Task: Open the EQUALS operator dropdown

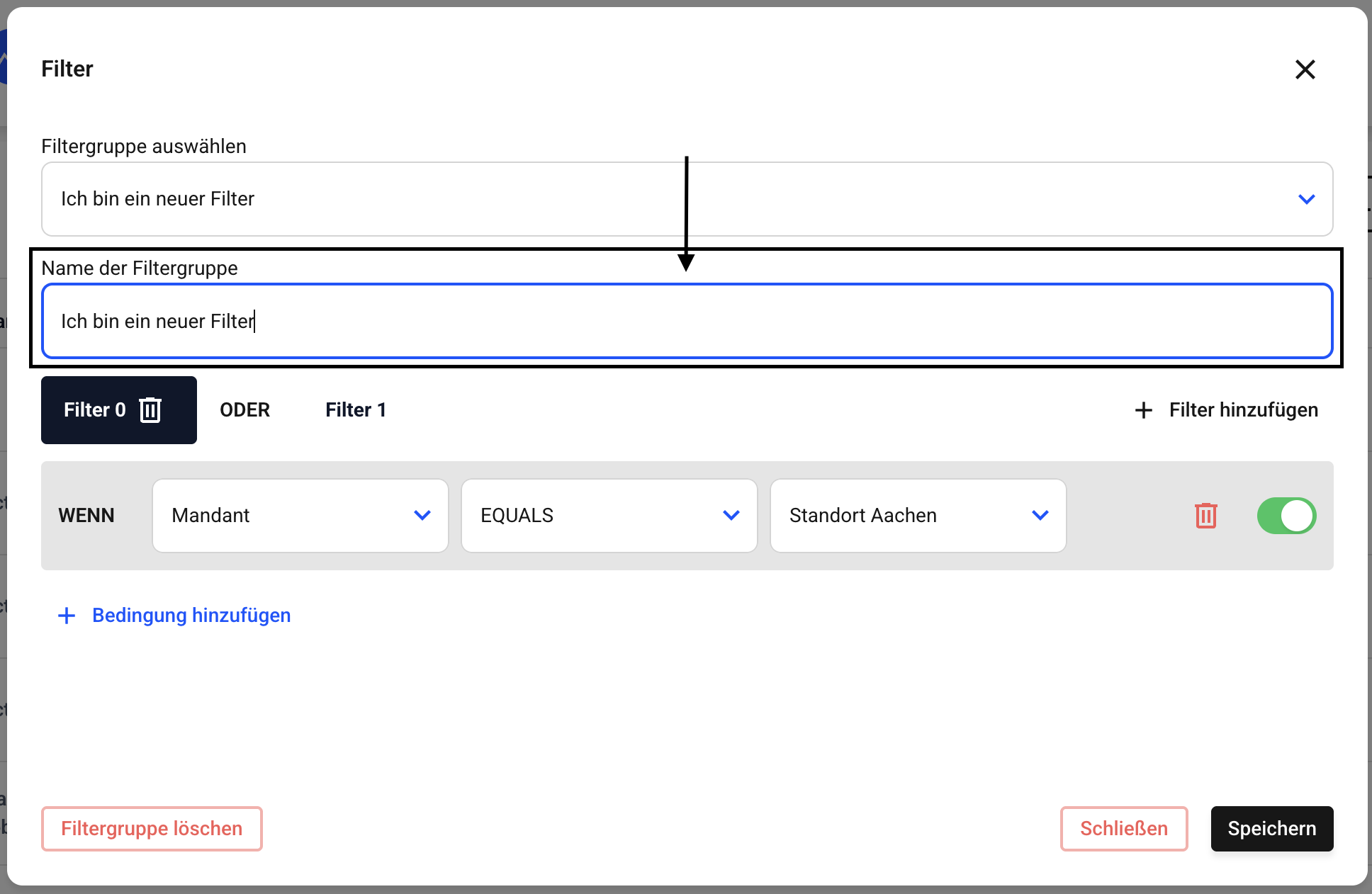Action: tap(609, 516)
